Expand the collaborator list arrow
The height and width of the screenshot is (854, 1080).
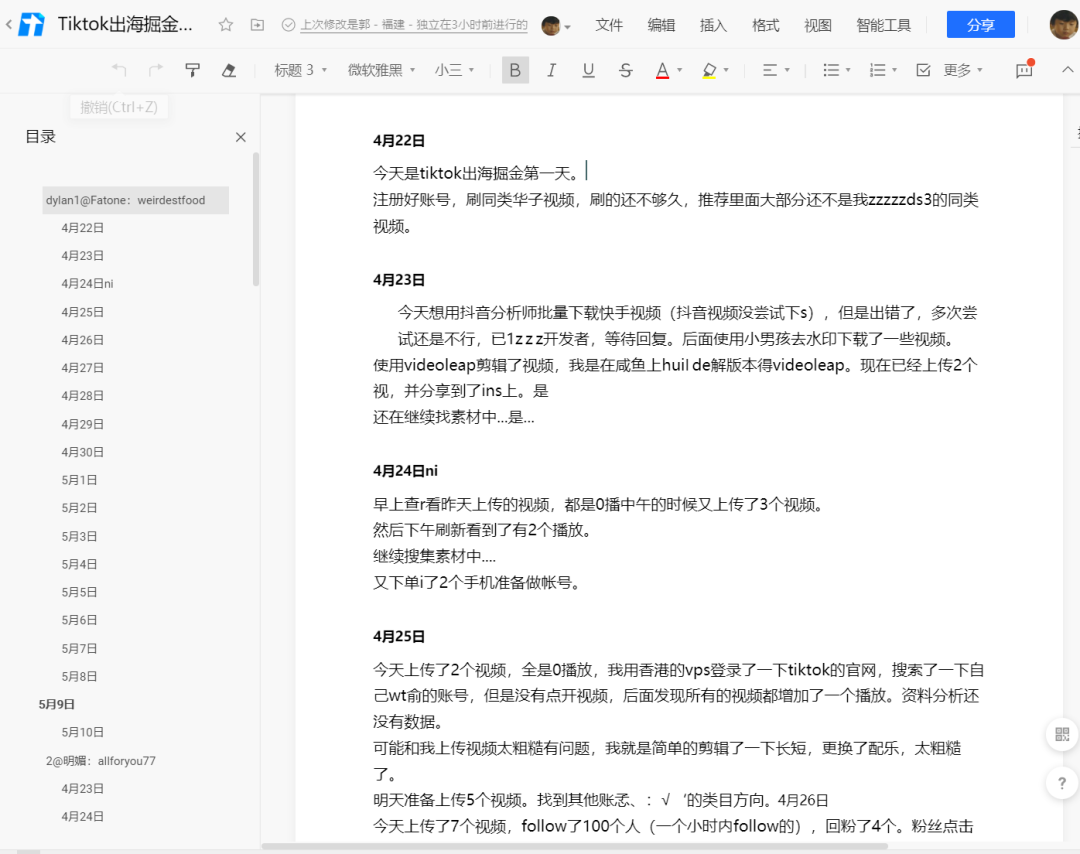568,27
